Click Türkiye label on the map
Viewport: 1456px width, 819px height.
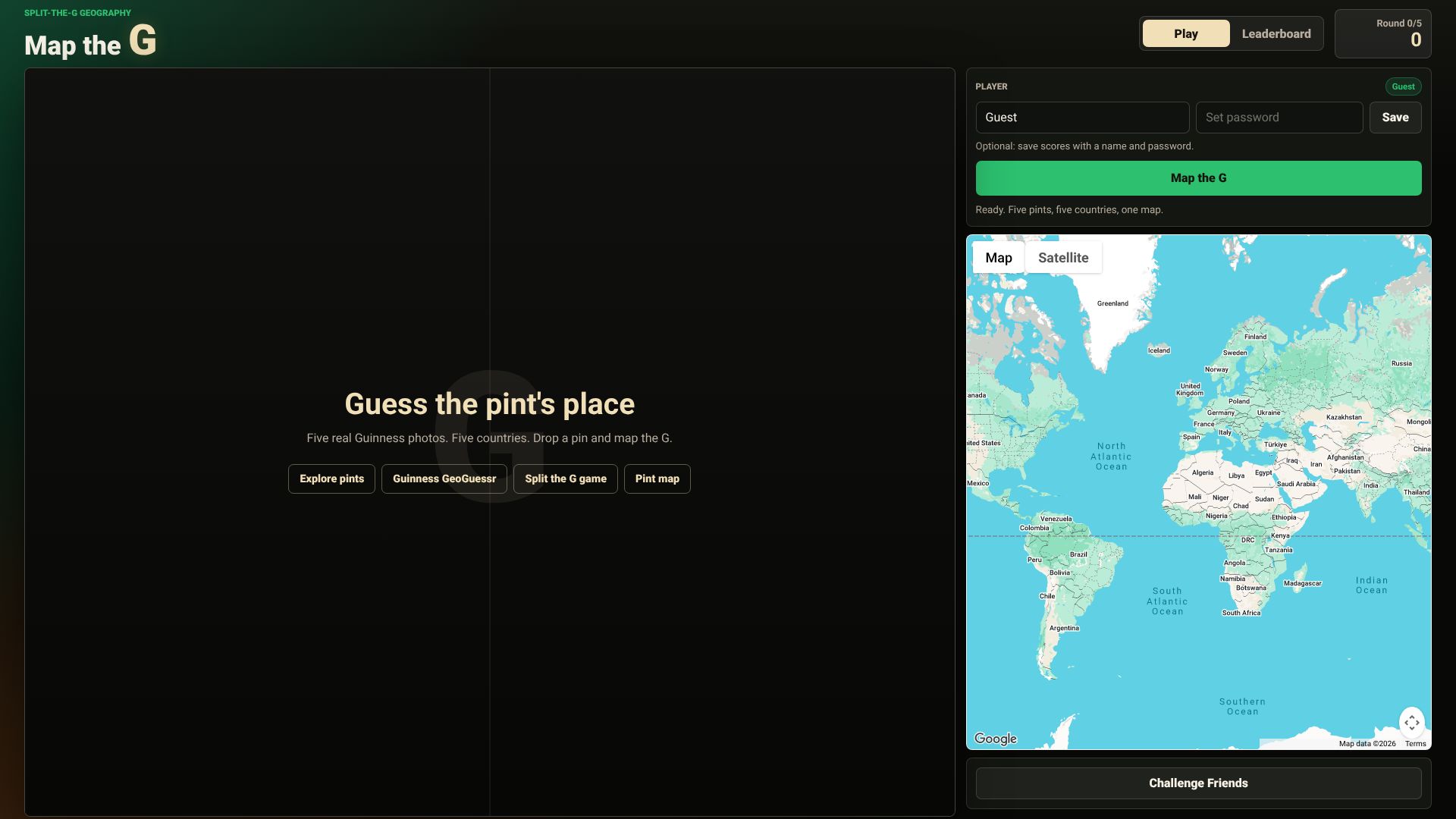[1275, 444]
